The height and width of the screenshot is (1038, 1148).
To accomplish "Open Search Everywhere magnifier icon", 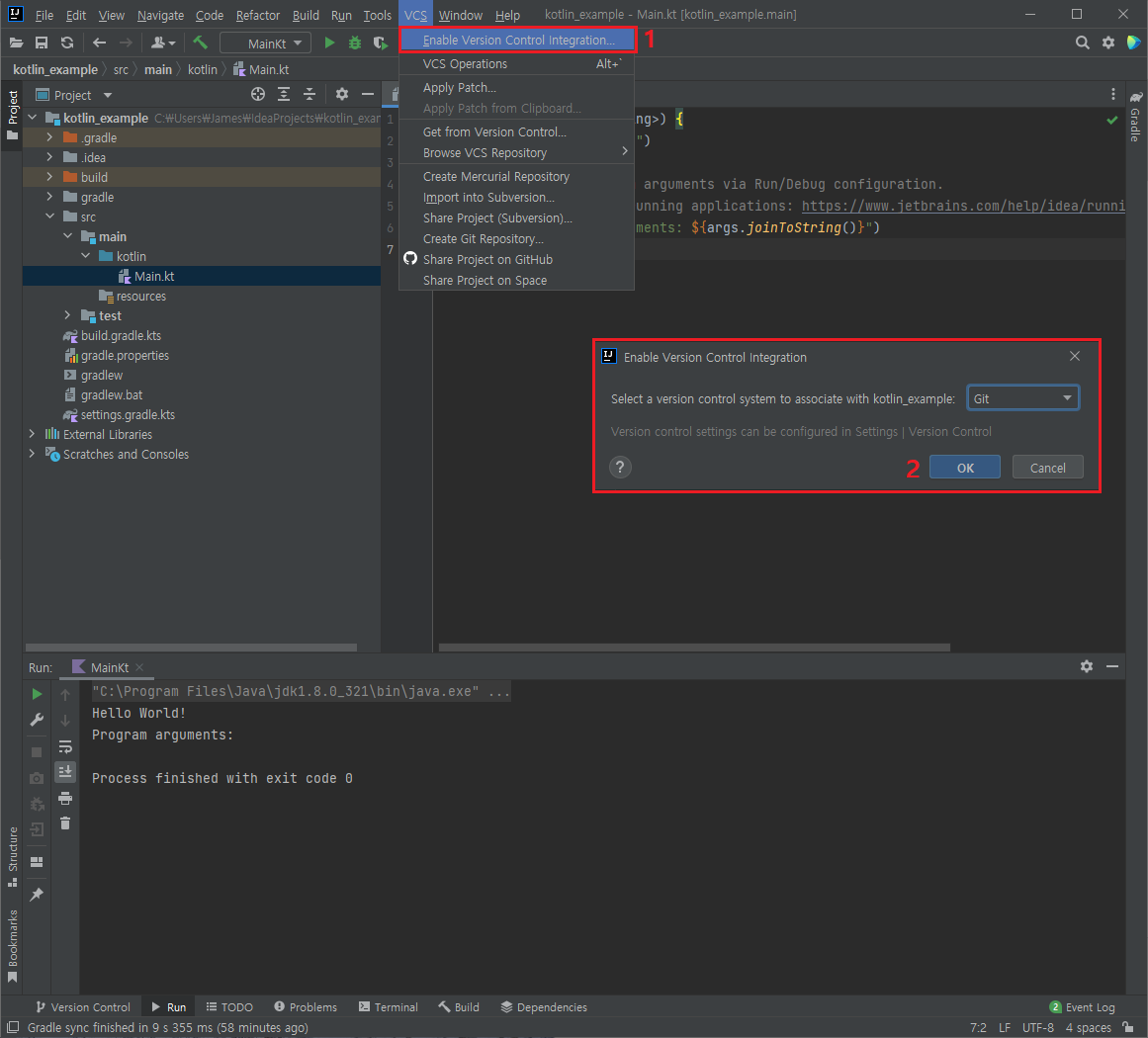I will (x=1082, y=43).
